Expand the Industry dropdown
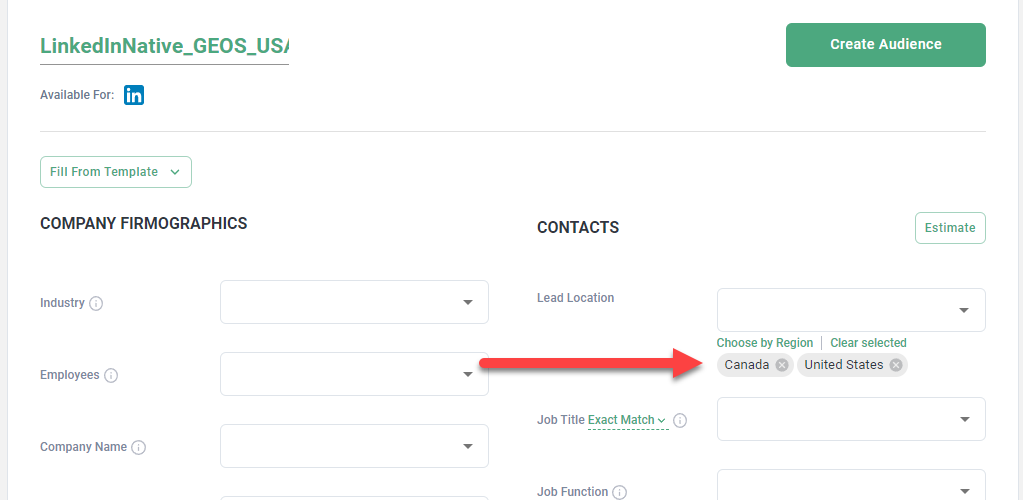The image size is (1023, 500). (354, 302)
